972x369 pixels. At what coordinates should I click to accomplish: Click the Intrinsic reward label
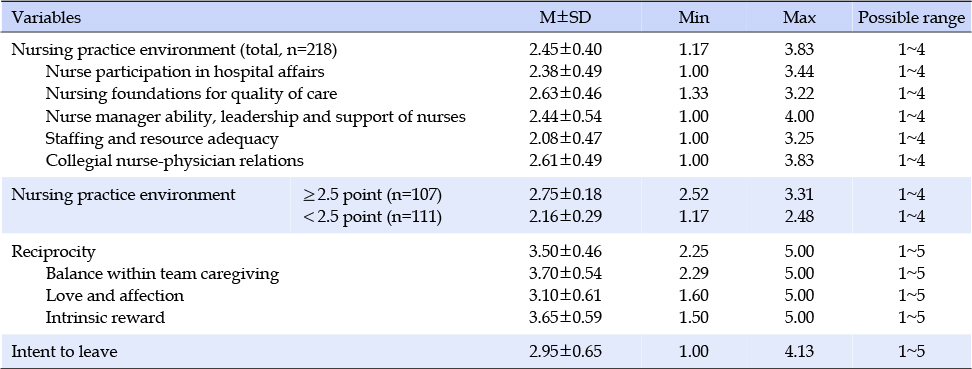click(x=105, y=318)
